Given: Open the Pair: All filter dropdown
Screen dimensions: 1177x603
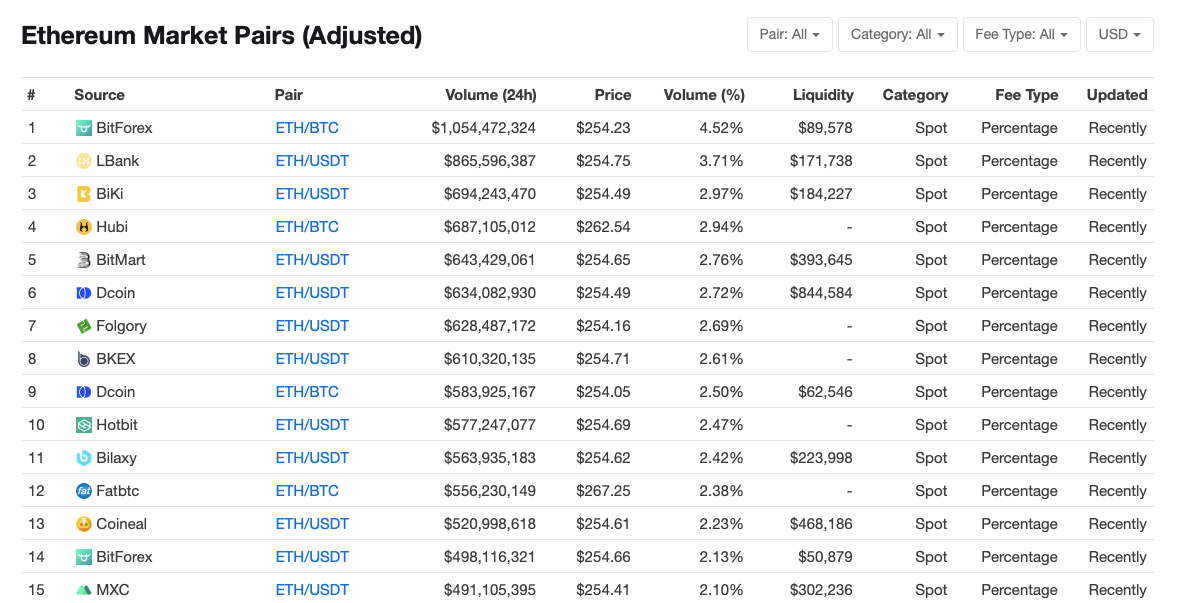Looking at the screenshot, I should click(x=789, y=34).
